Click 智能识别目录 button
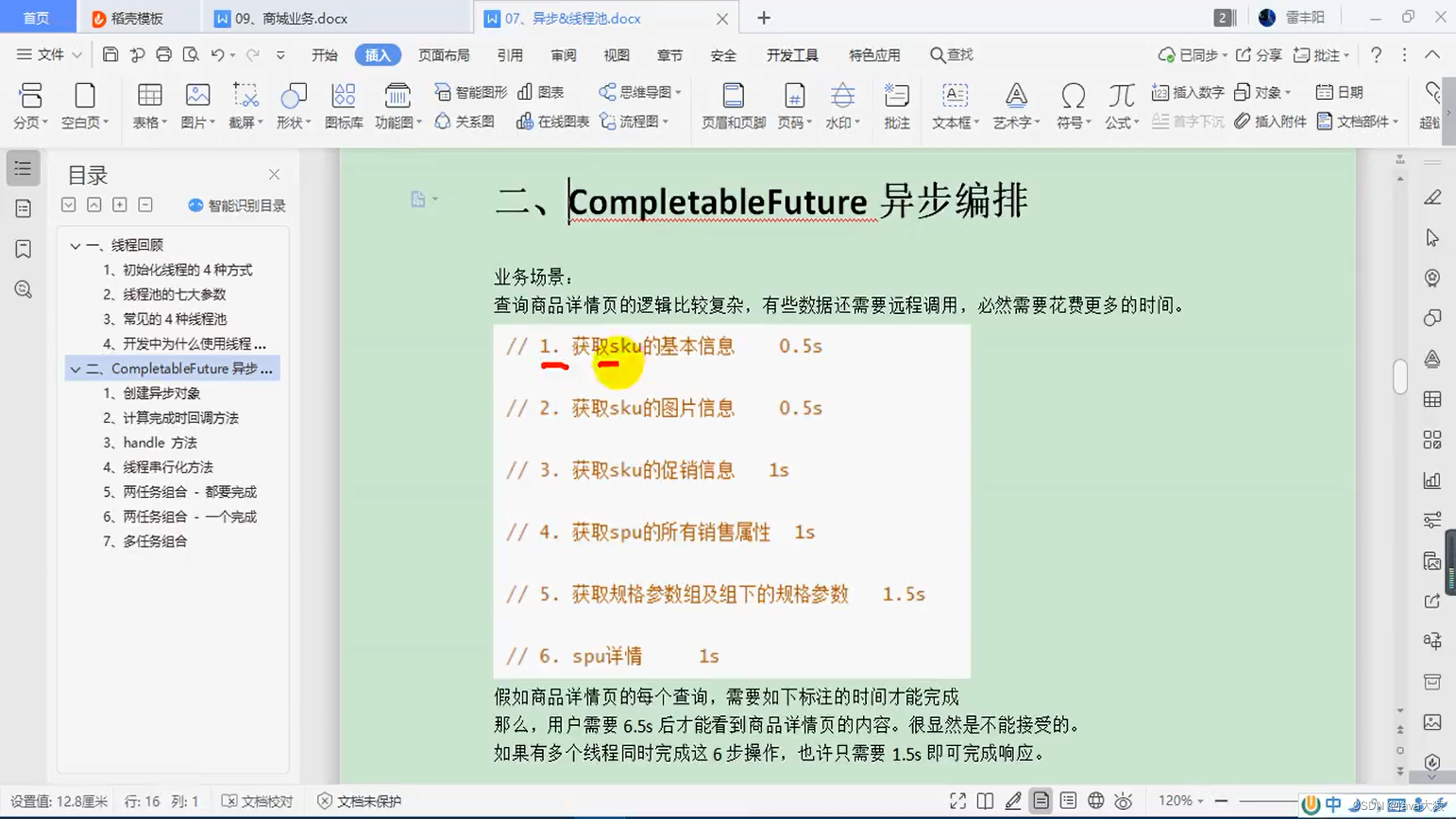This screenshot has width=1456, height=819. (x=237, y=206)
